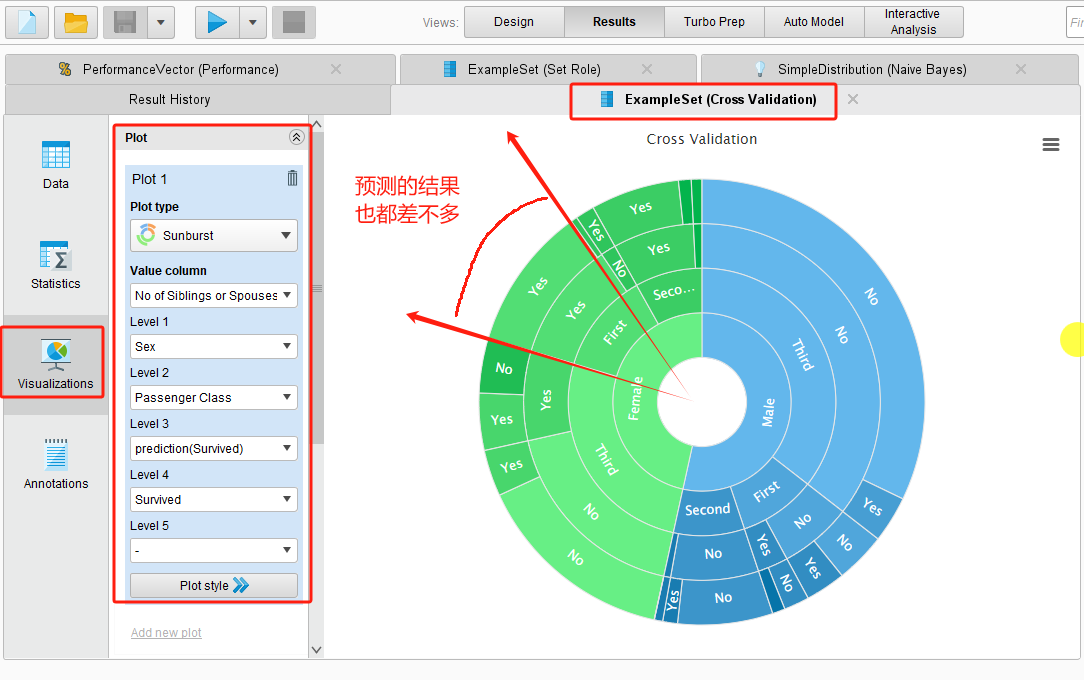Expand the Plot style settings
The width and height of the screenshot is (1084, 680).
click(x=214, y=585)
